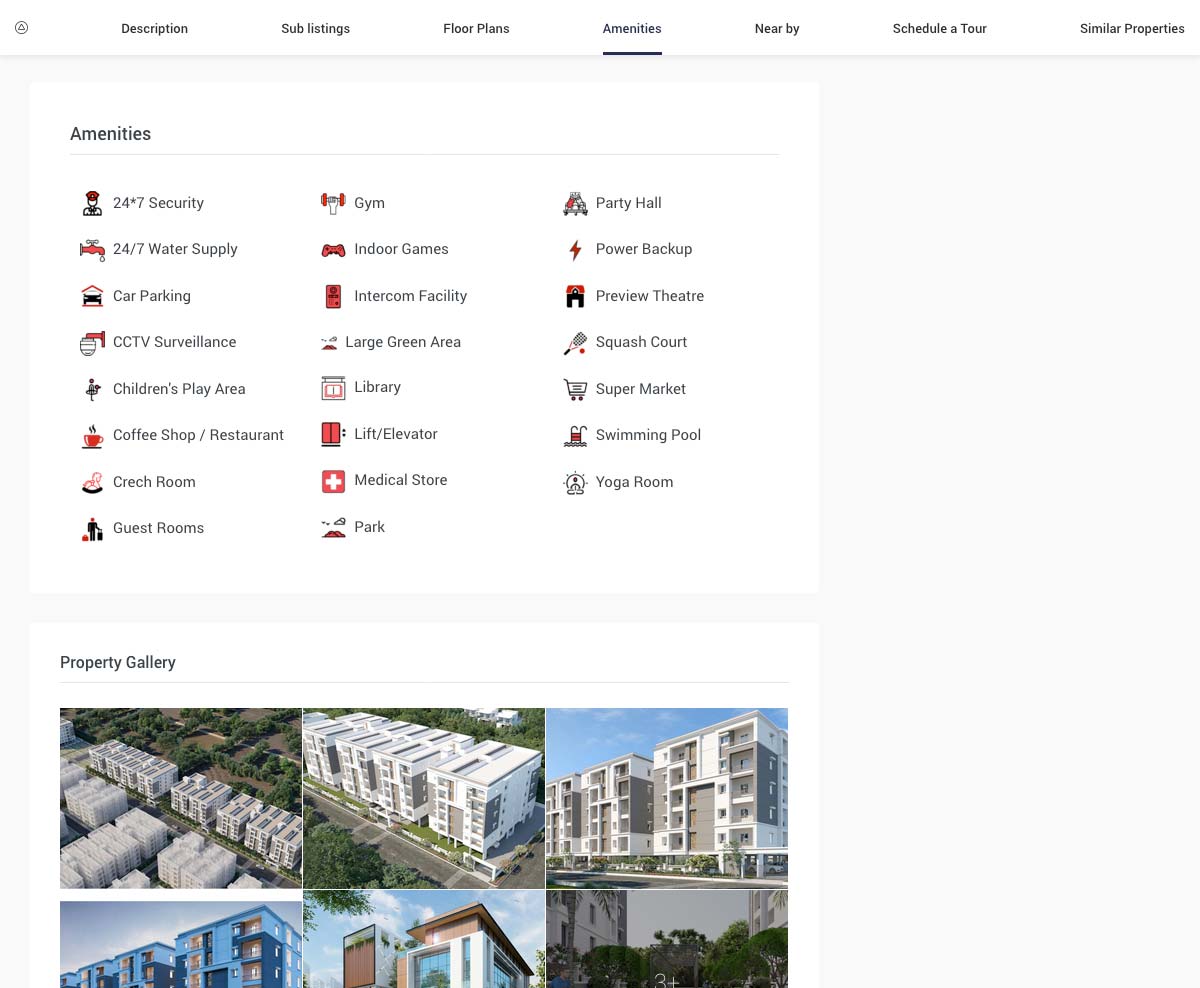Click the CCTV Surveillance camera icon
The image size is (1200, 988).
coord(92,342)
